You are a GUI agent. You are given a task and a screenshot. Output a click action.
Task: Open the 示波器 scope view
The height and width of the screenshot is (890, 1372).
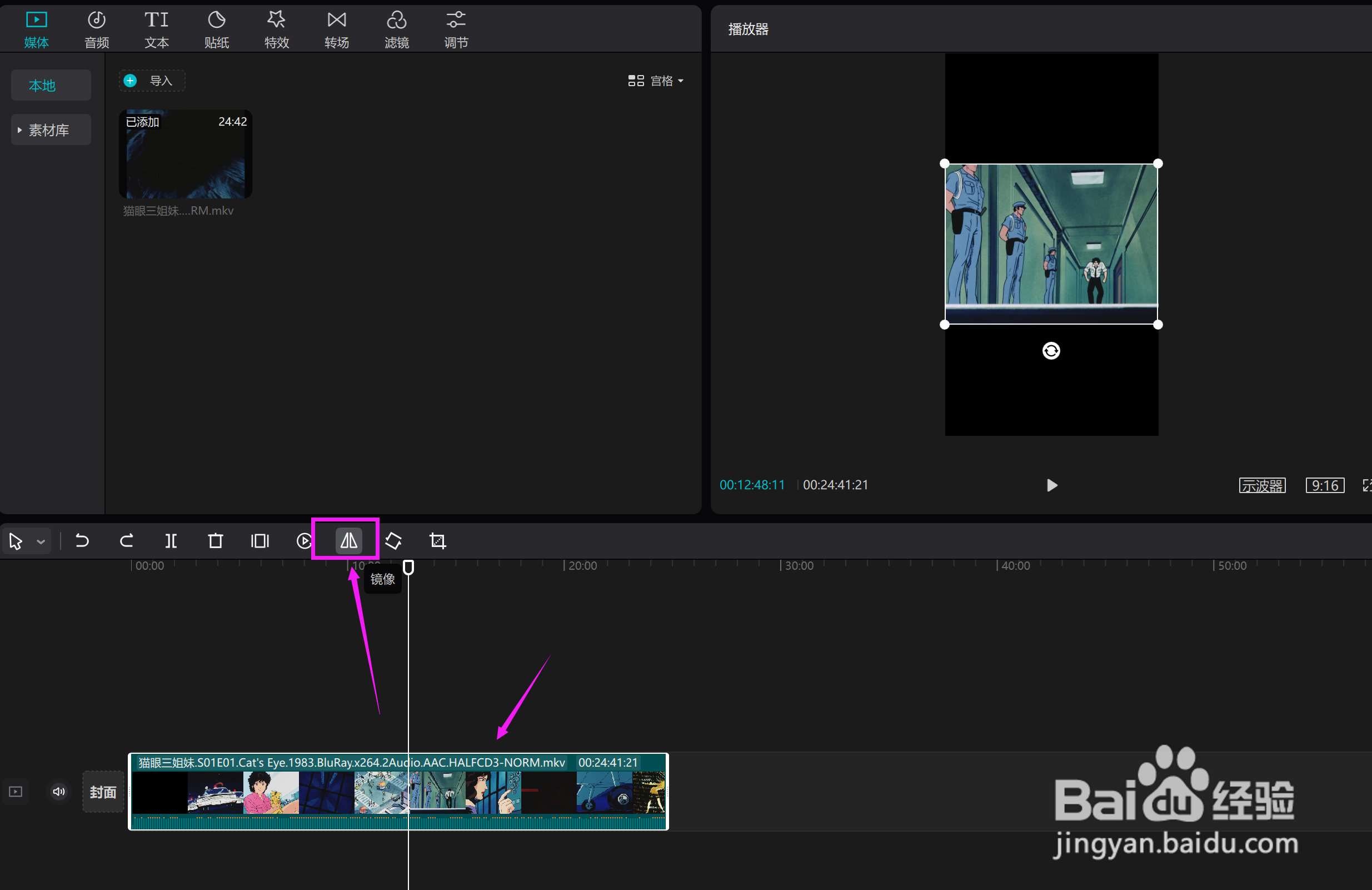[1263, 486]
